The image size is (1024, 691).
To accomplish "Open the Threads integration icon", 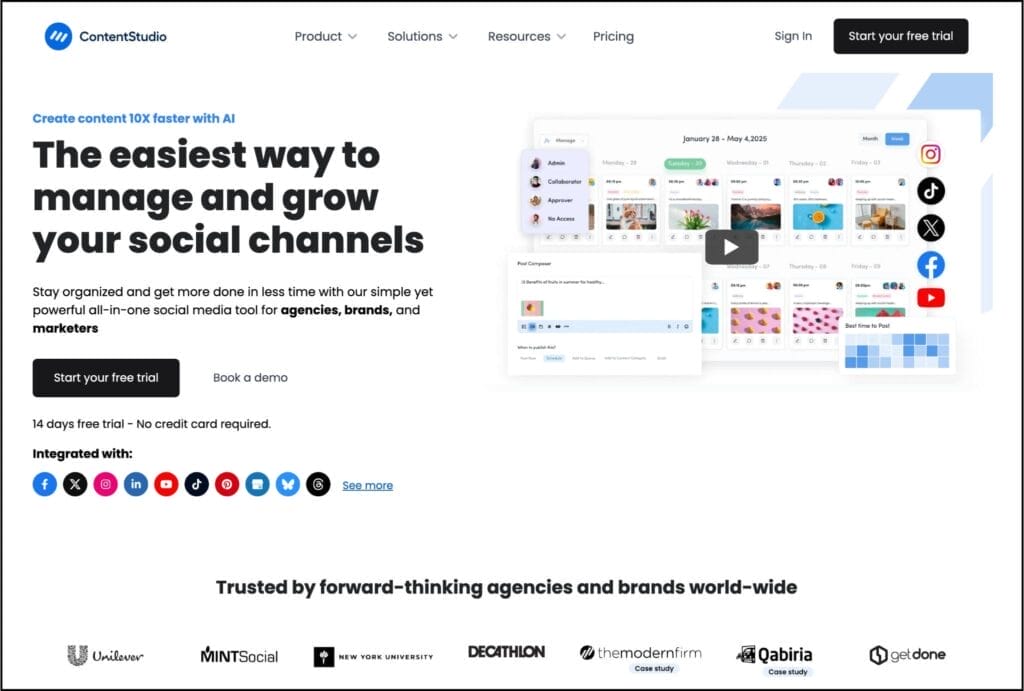I will [318, 485].
